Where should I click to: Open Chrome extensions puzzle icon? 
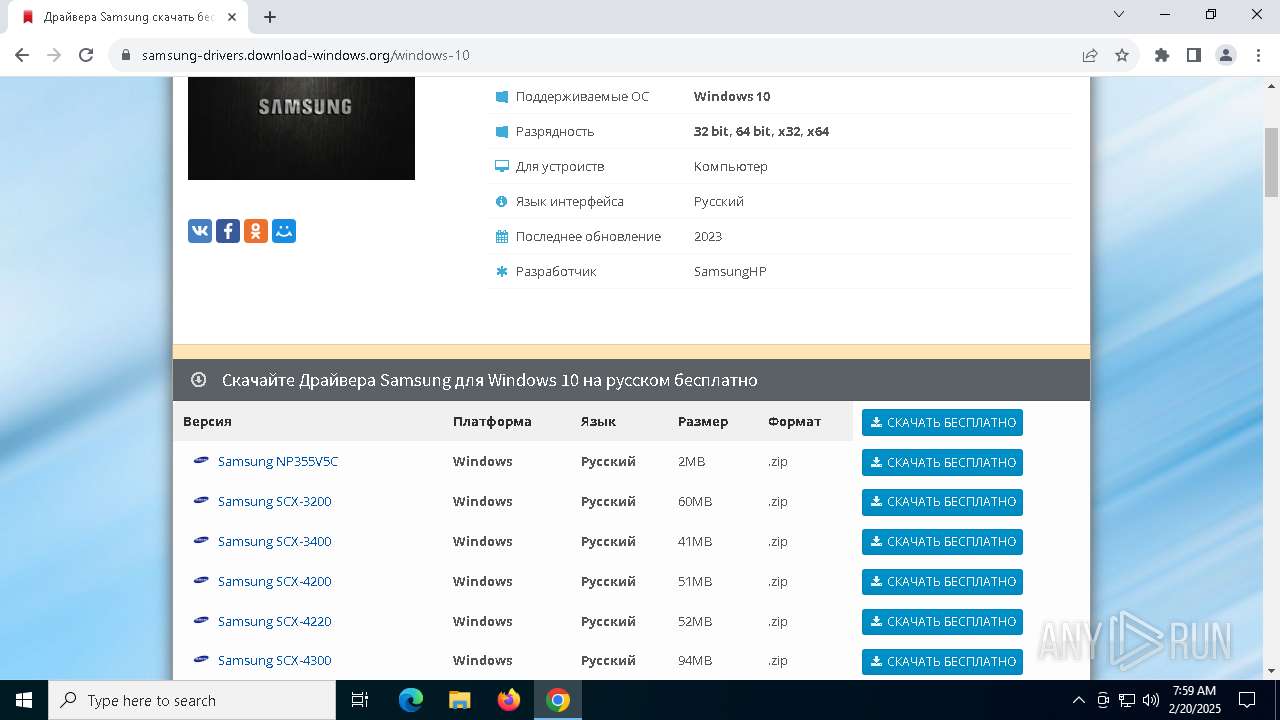tap(1162, 55)
